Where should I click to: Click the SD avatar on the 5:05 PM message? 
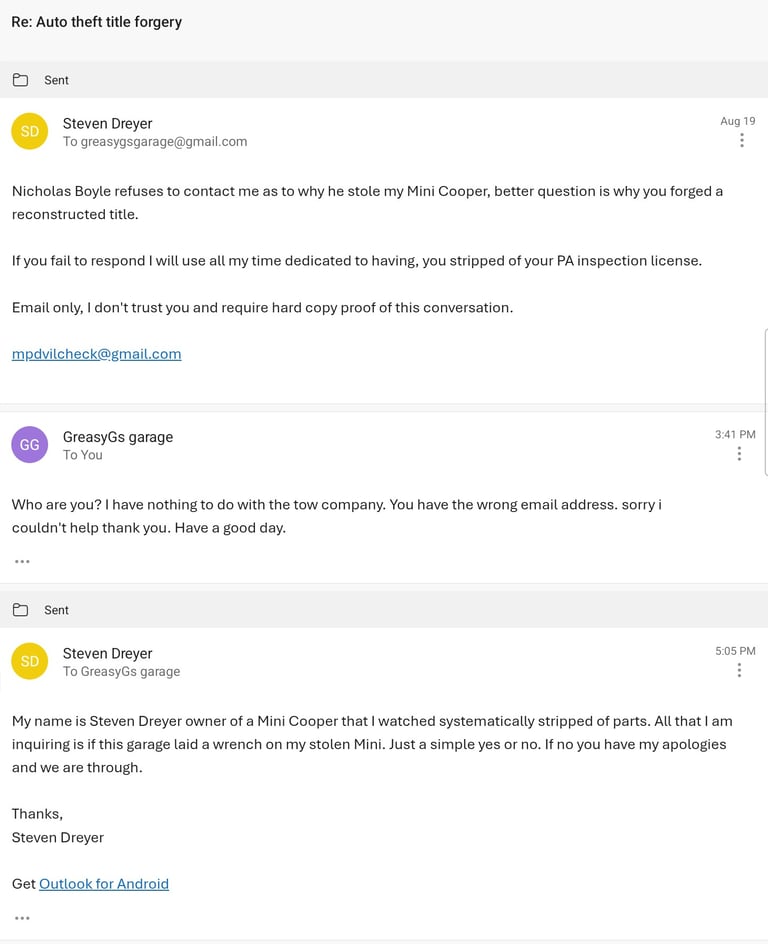[29, 661]
